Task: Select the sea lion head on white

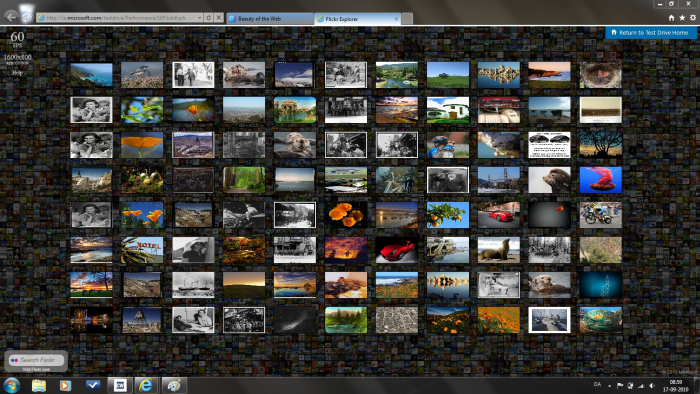Action: tap(549, 180)
